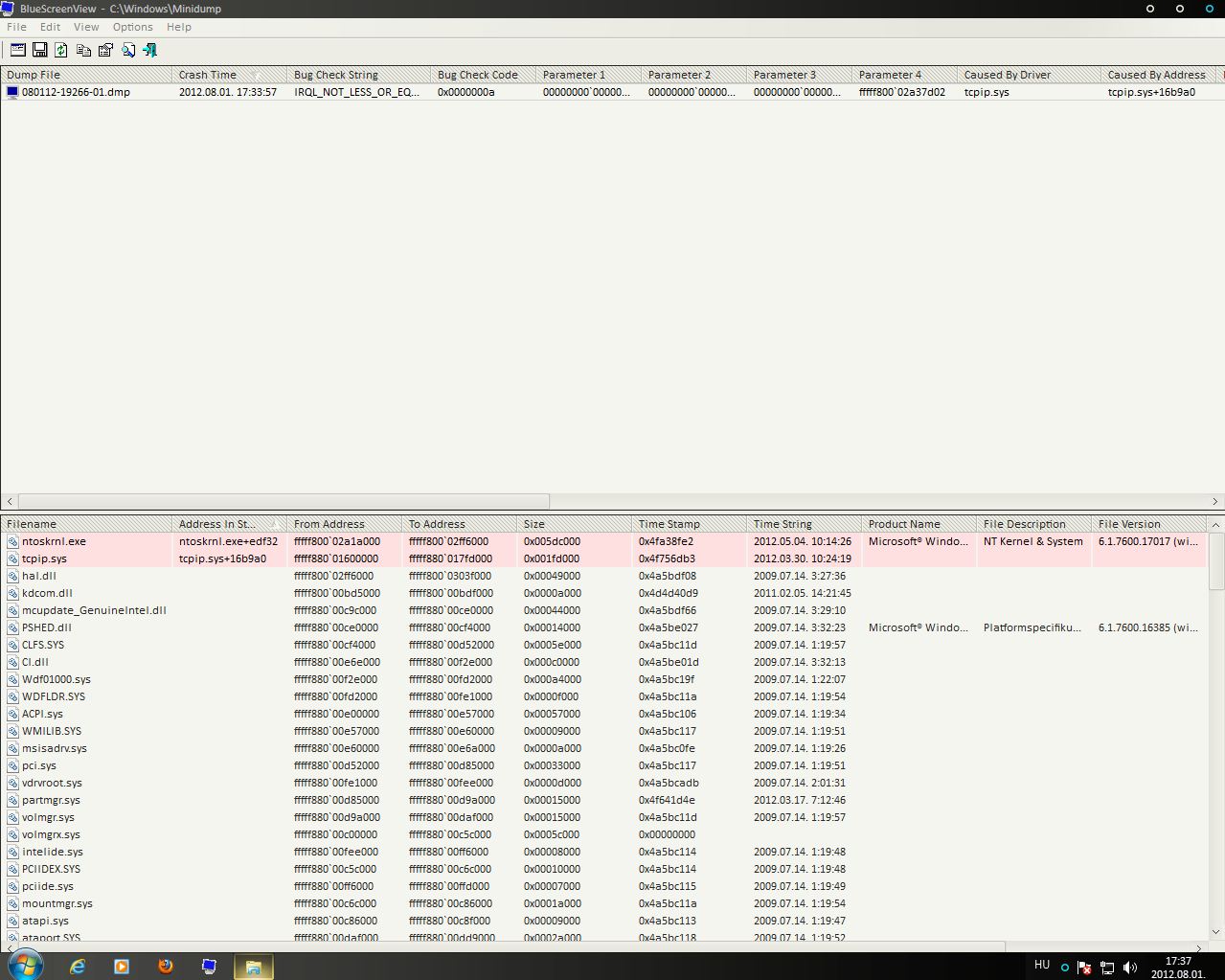Screen dimensions: 1225x980
Task: Open the Help menu
Action: pos(179,27)
